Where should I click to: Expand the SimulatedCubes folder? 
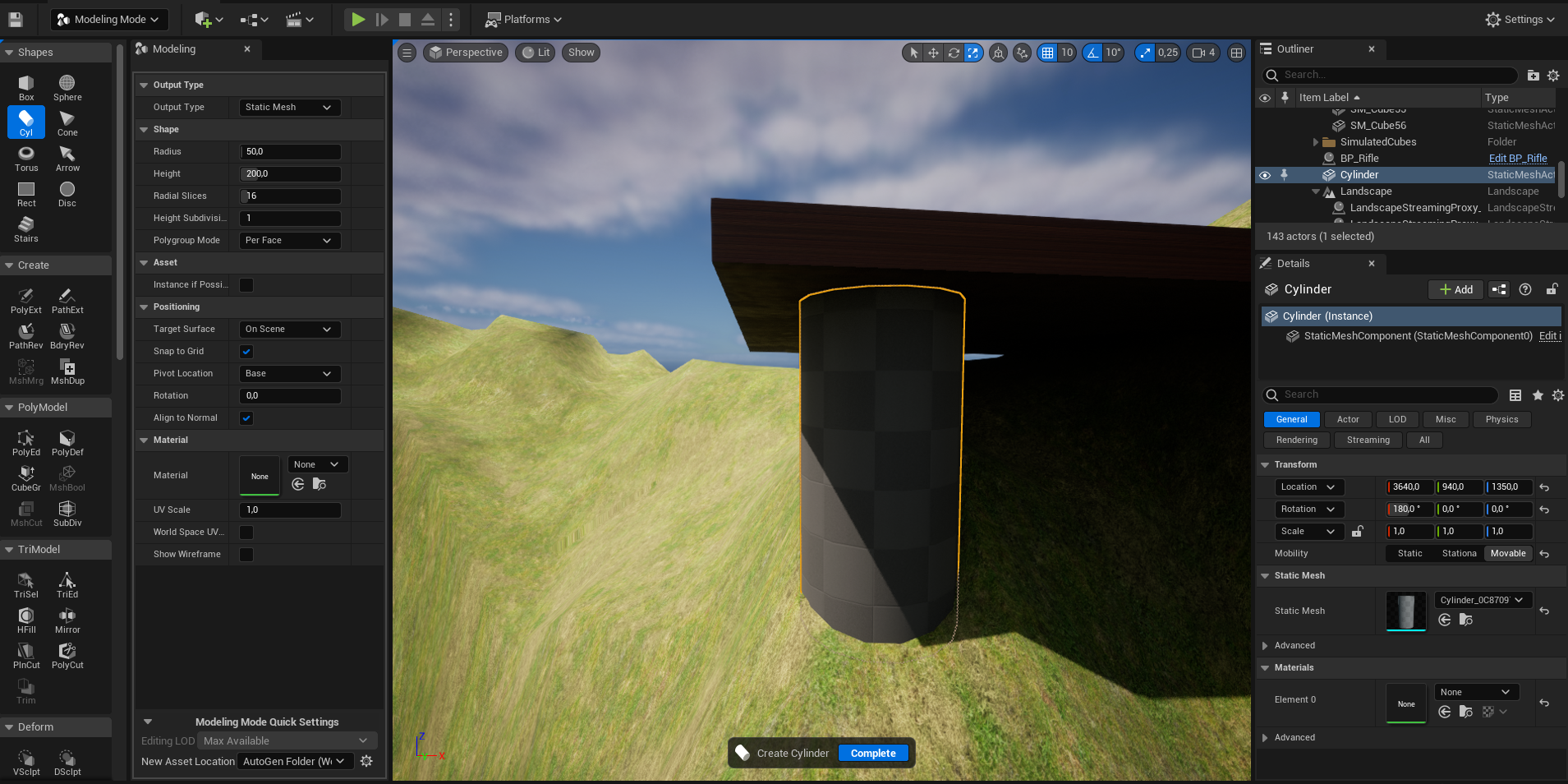pyautogui.click(x=1317, y=142)
